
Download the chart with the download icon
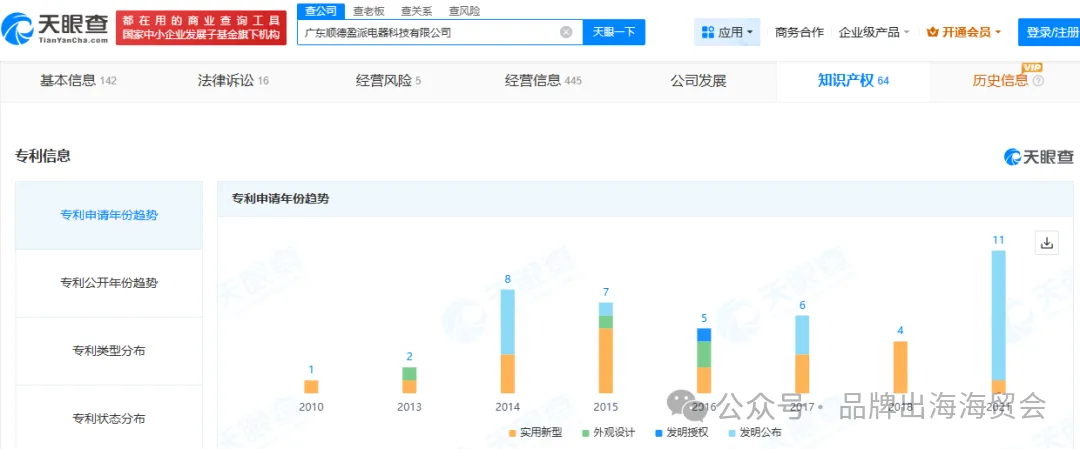point(1047,242)
